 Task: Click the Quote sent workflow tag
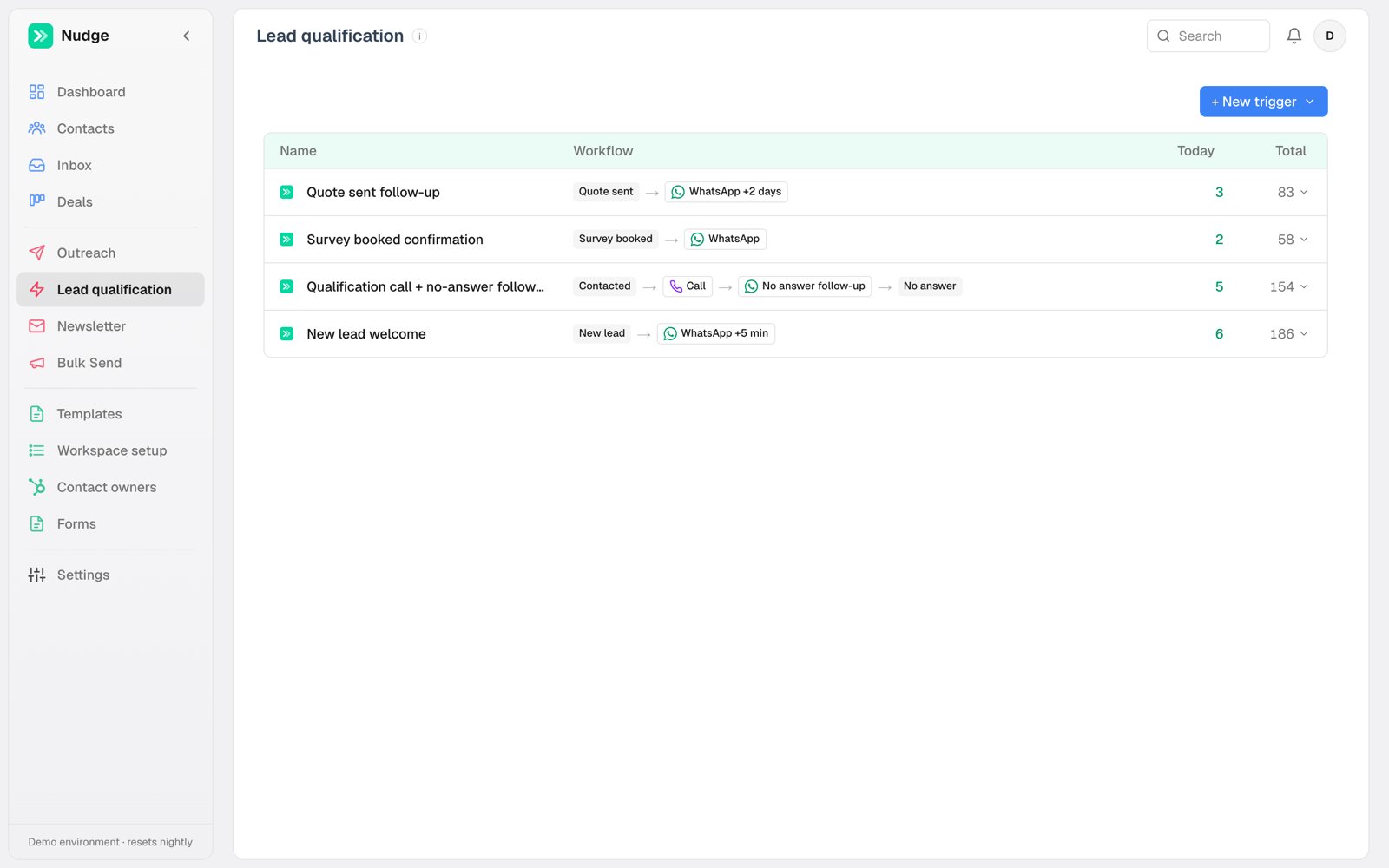(x=606, y=192)
